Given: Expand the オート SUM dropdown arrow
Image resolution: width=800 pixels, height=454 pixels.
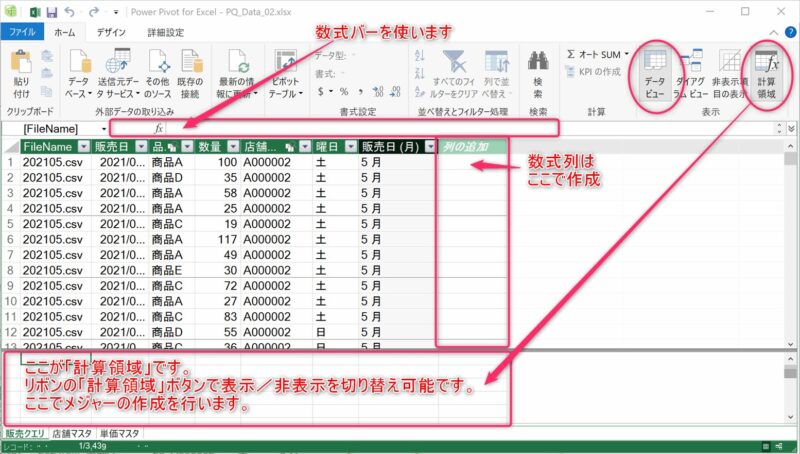Looking at the screenshot, I should (x=627, y=54).
